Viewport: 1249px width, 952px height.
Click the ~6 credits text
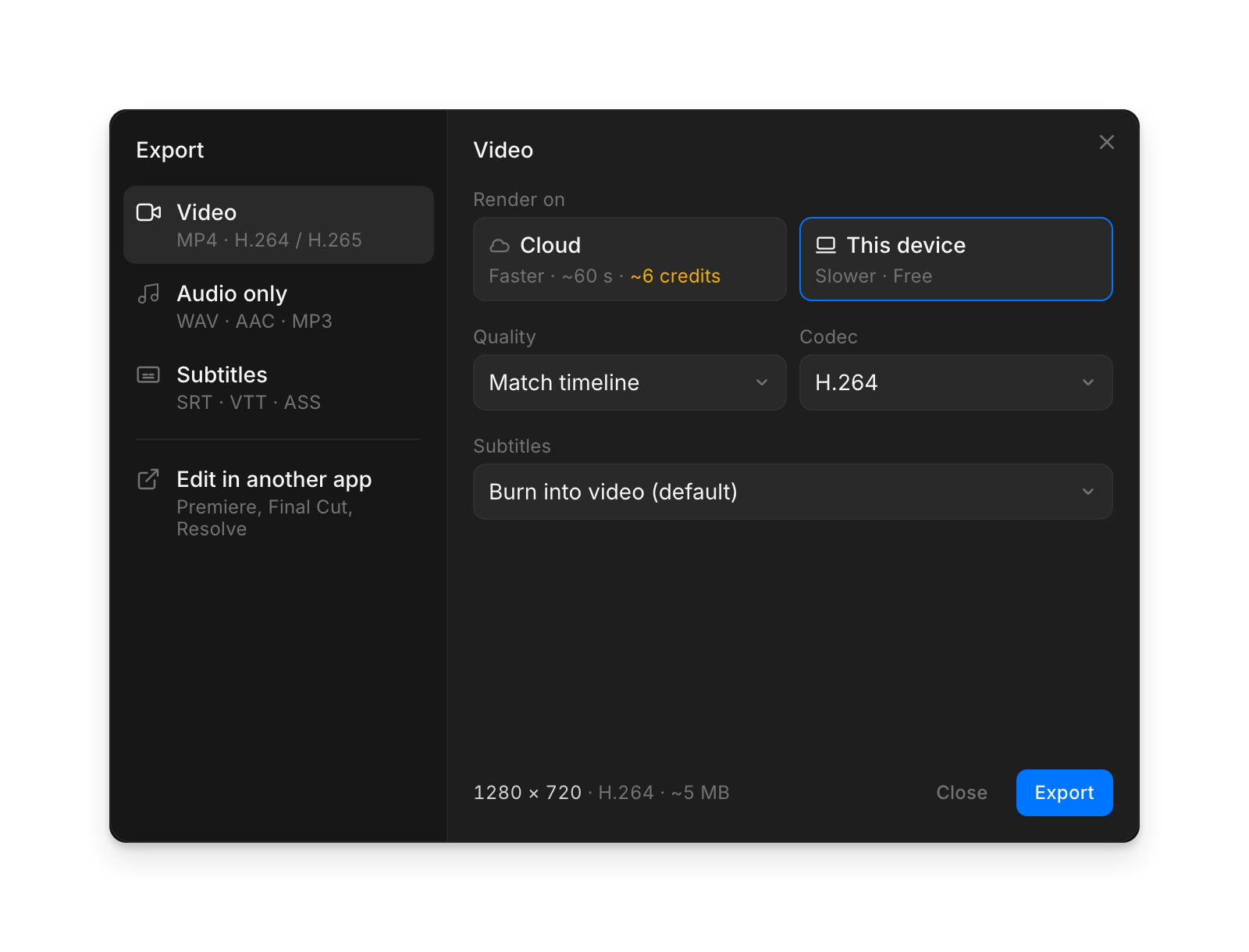coord(675,276)
